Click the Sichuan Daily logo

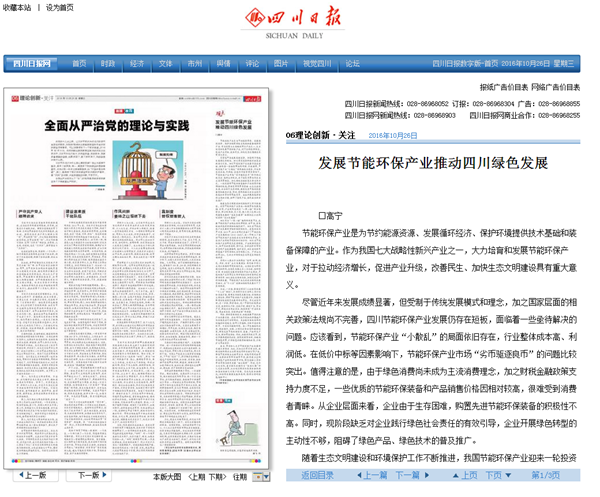point(293,23)
